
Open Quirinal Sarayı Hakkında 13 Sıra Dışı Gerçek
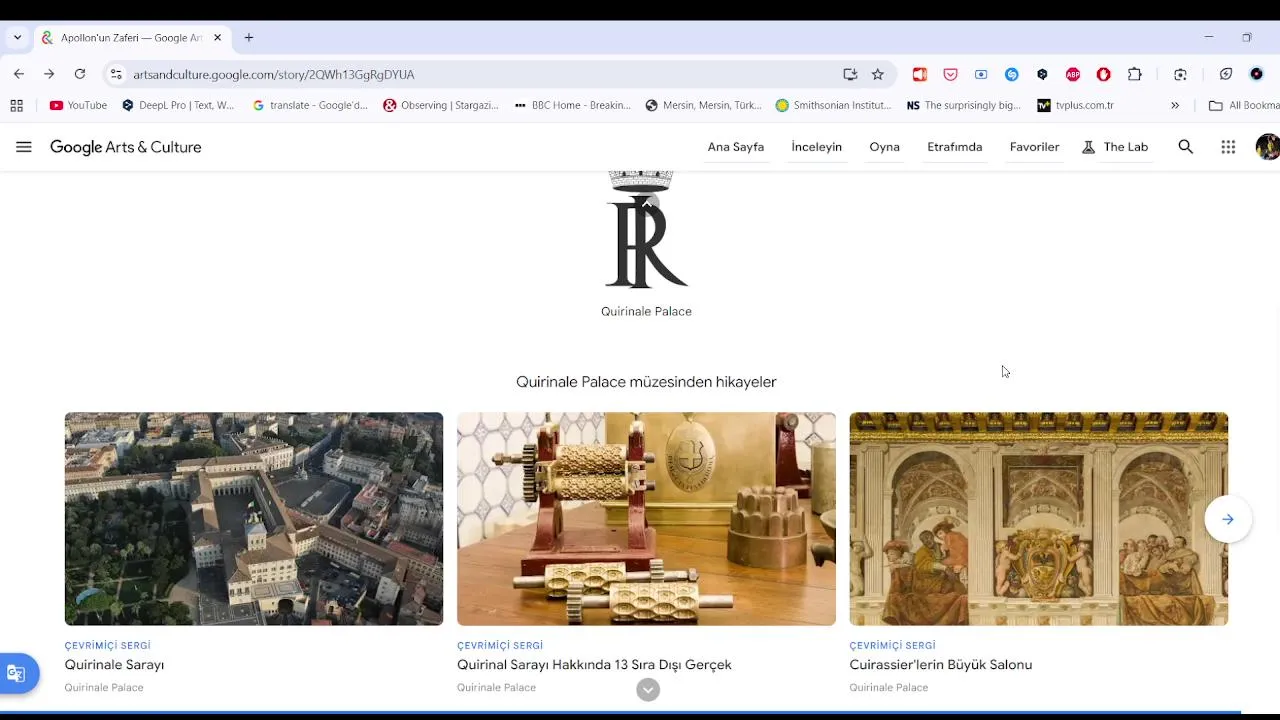point(594,665)
